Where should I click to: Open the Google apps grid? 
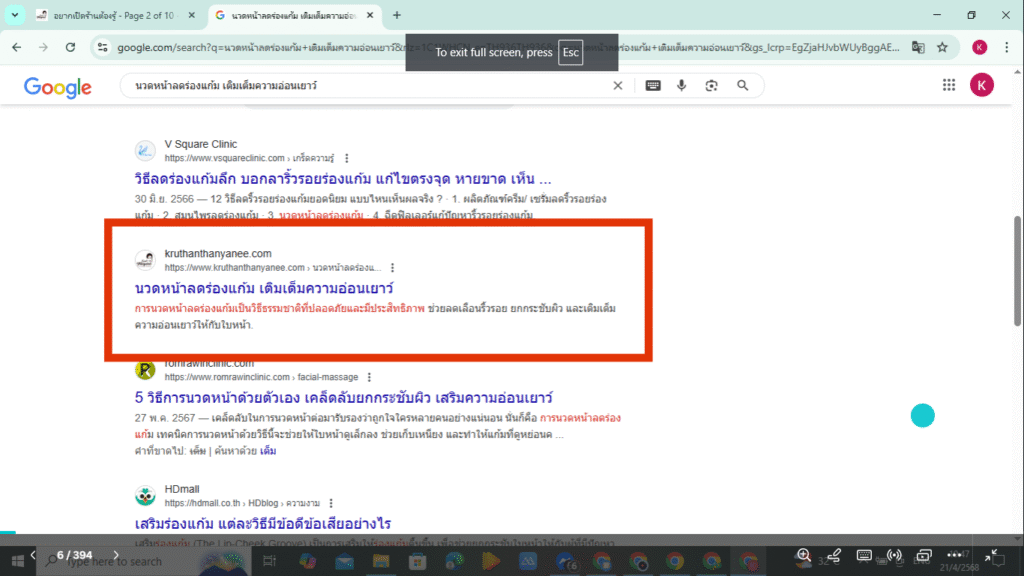[948, 85]
